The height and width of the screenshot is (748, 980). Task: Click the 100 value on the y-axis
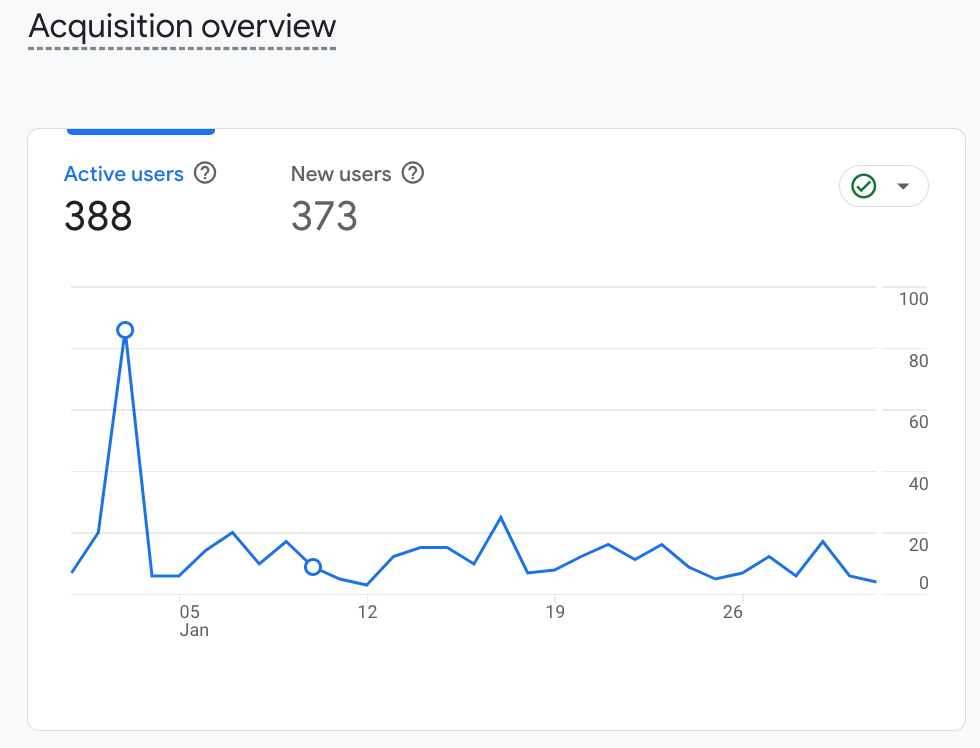click(913, 299)
